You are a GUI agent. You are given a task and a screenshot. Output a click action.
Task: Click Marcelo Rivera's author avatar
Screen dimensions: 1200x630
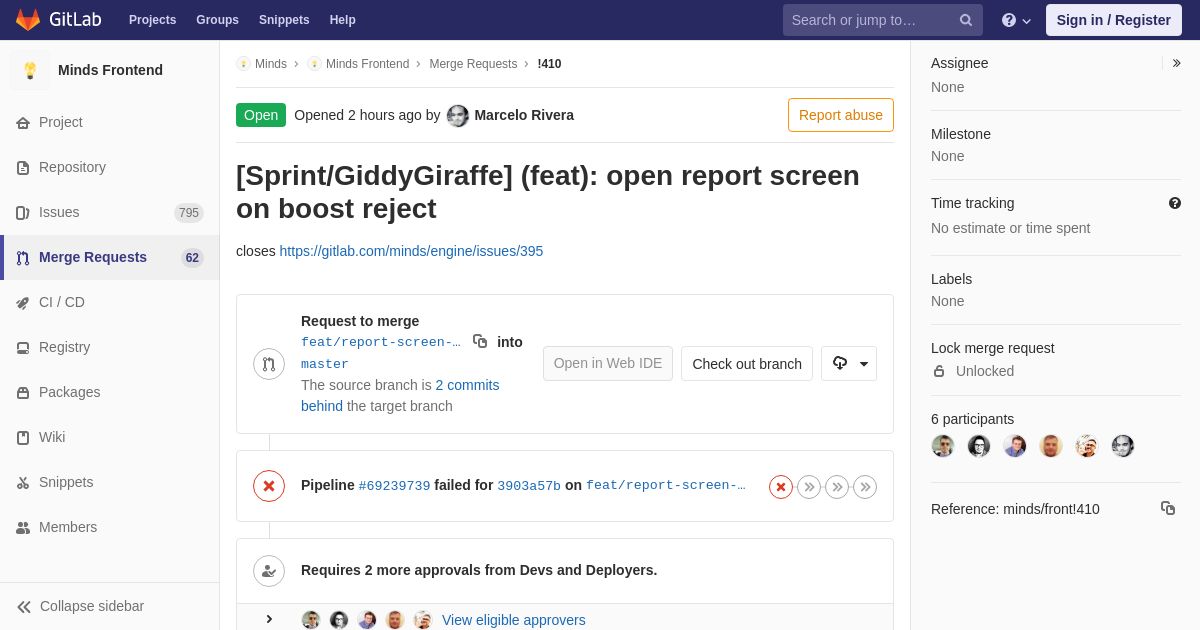coord(458,115)
